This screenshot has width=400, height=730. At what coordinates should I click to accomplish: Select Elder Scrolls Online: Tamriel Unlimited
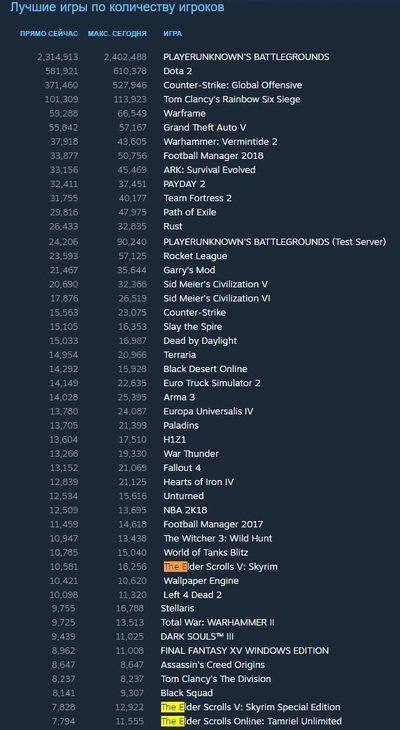click(251, 721)
